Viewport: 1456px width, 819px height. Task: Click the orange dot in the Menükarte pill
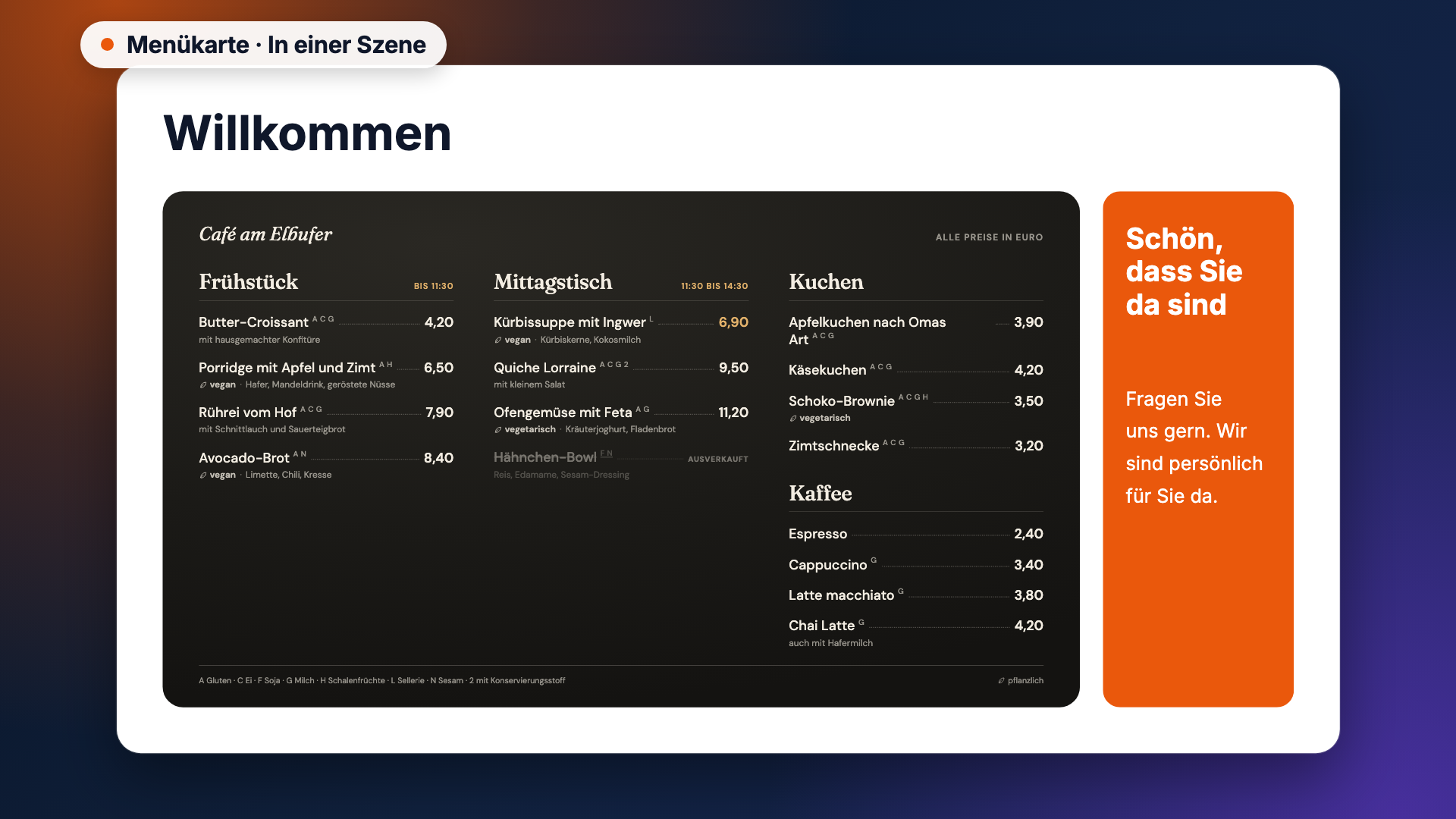point(108,45)
